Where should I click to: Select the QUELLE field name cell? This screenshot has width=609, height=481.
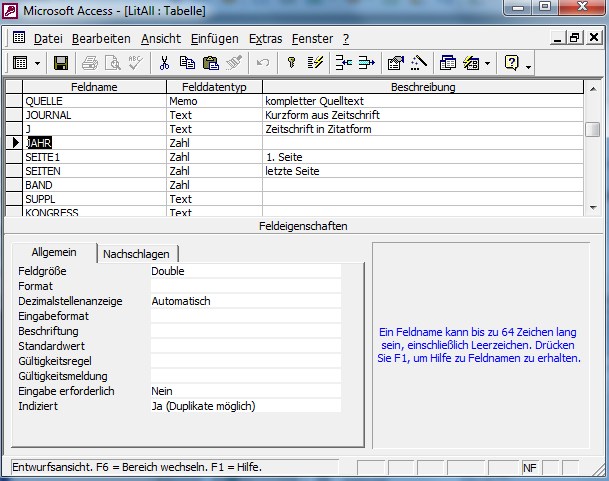[x=94, y=101]
